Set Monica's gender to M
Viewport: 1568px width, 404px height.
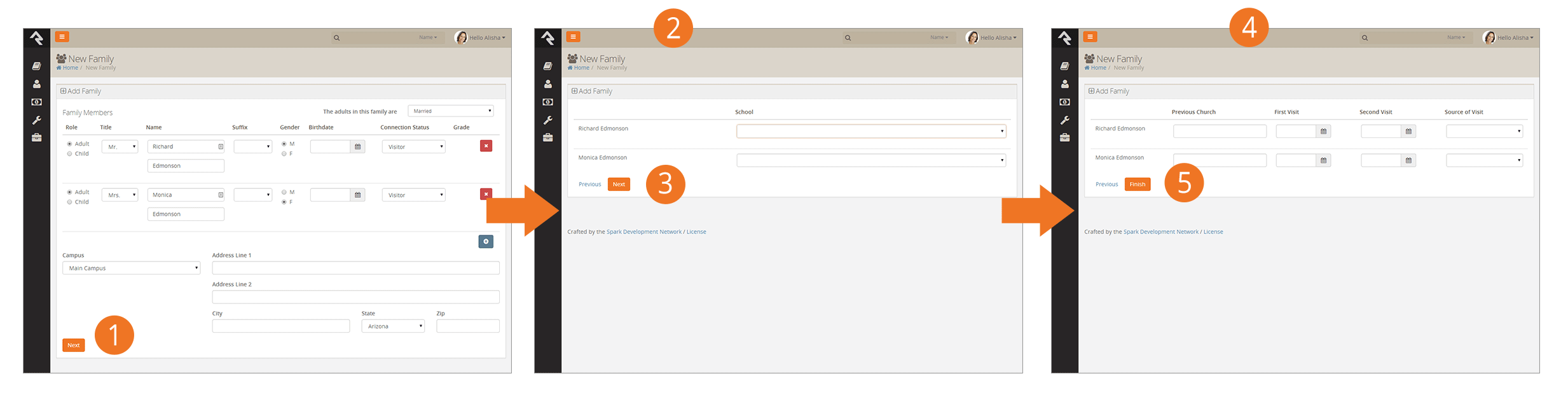click(284, 193)
